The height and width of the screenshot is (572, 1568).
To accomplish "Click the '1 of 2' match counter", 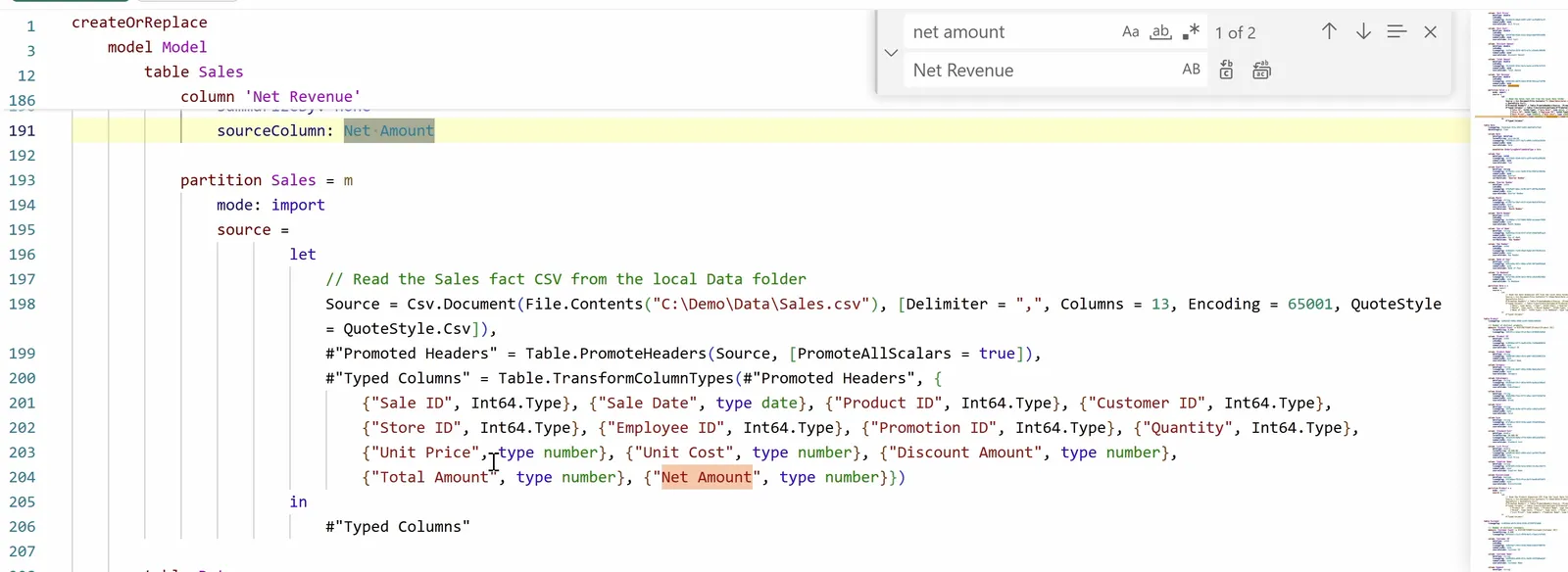I will tap(1235, 32).
